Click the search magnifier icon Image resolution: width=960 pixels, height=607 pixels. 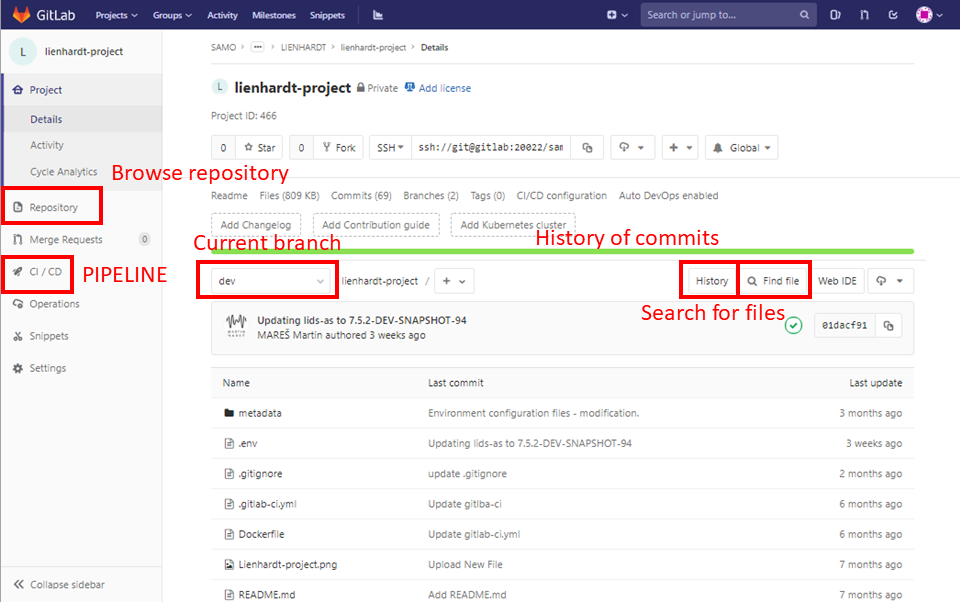(804, 15)
